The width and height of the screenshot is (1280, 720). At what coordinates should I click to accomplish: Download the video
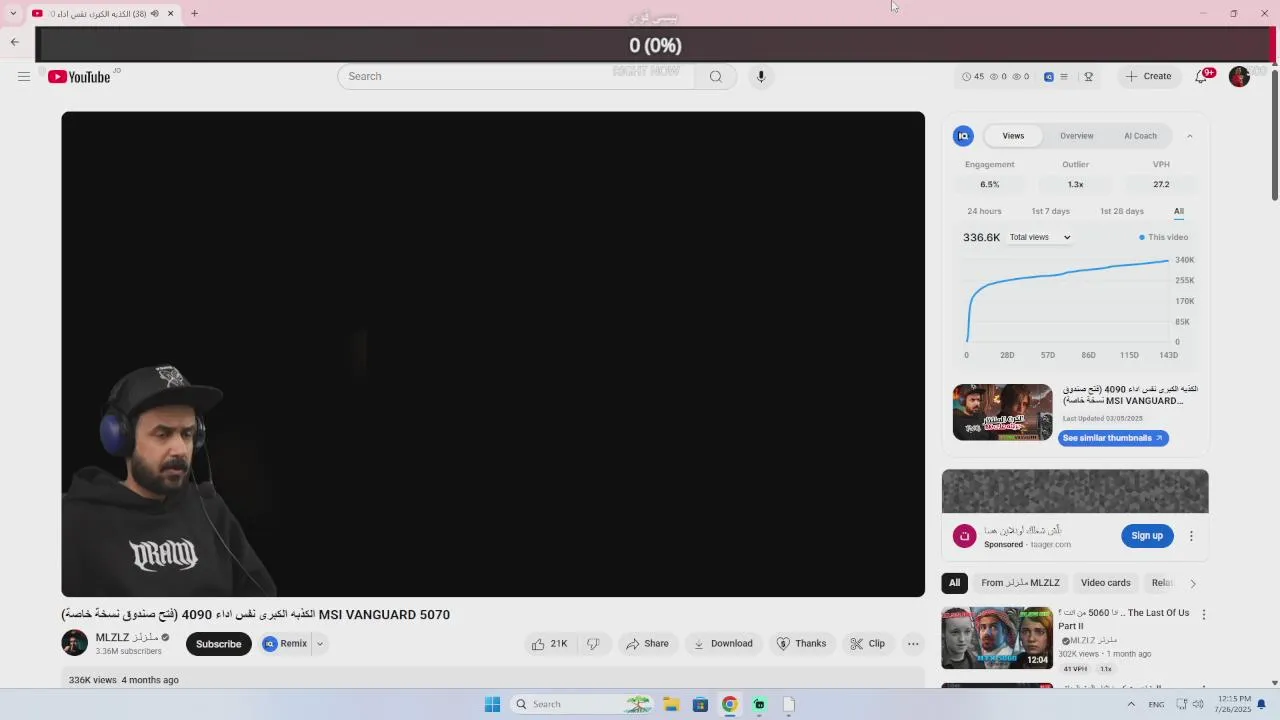coord(723,644)
